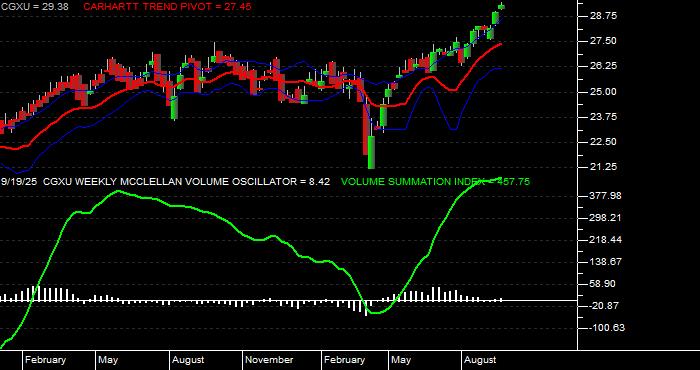The width and height of the screenshot is (700, 370).
Task: Click the 25.00 price axis value
Action: point(603,92)
